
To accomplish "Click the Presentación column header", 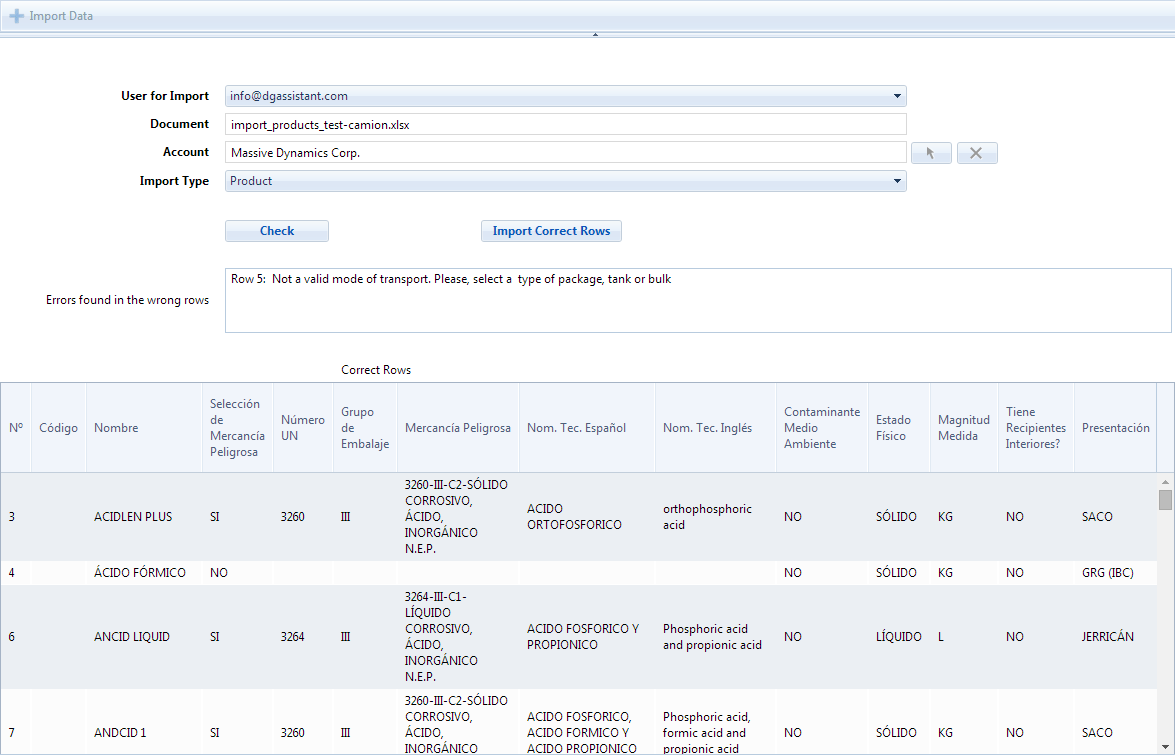I will 1115,428.
